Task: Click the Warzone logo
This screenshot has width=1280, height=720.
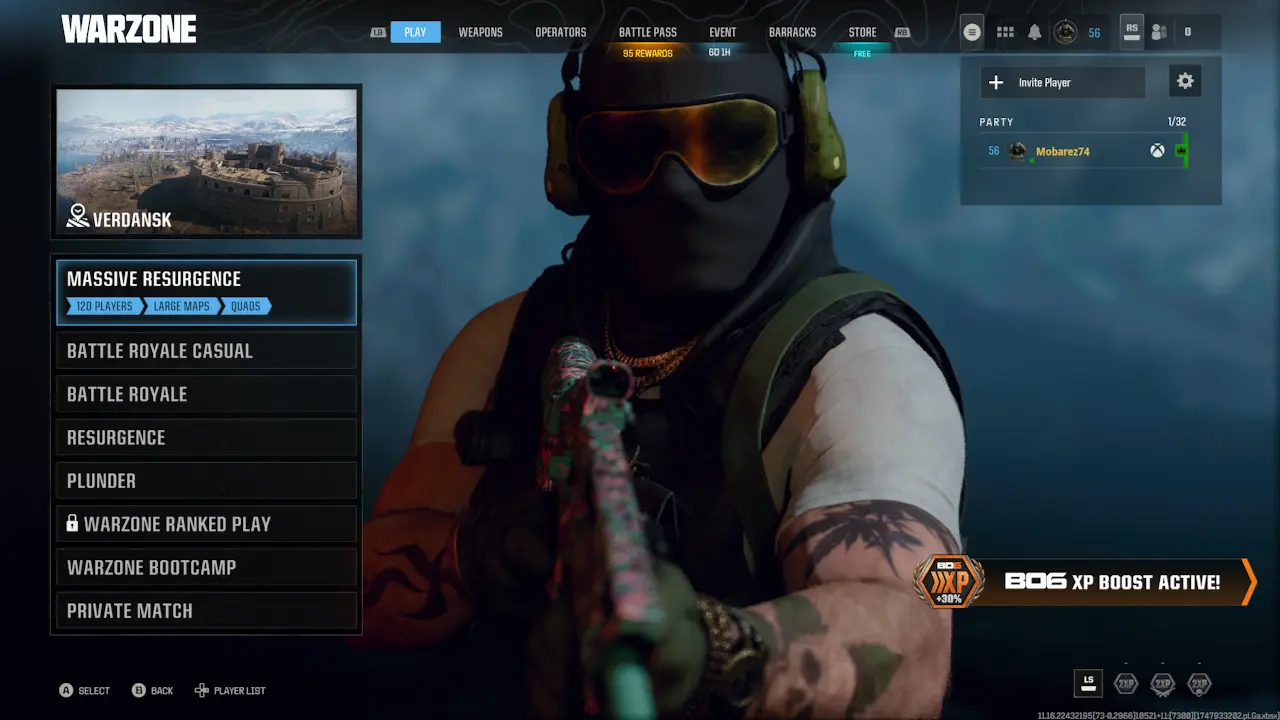Action: pyautogui.click(x=129, y=30)
